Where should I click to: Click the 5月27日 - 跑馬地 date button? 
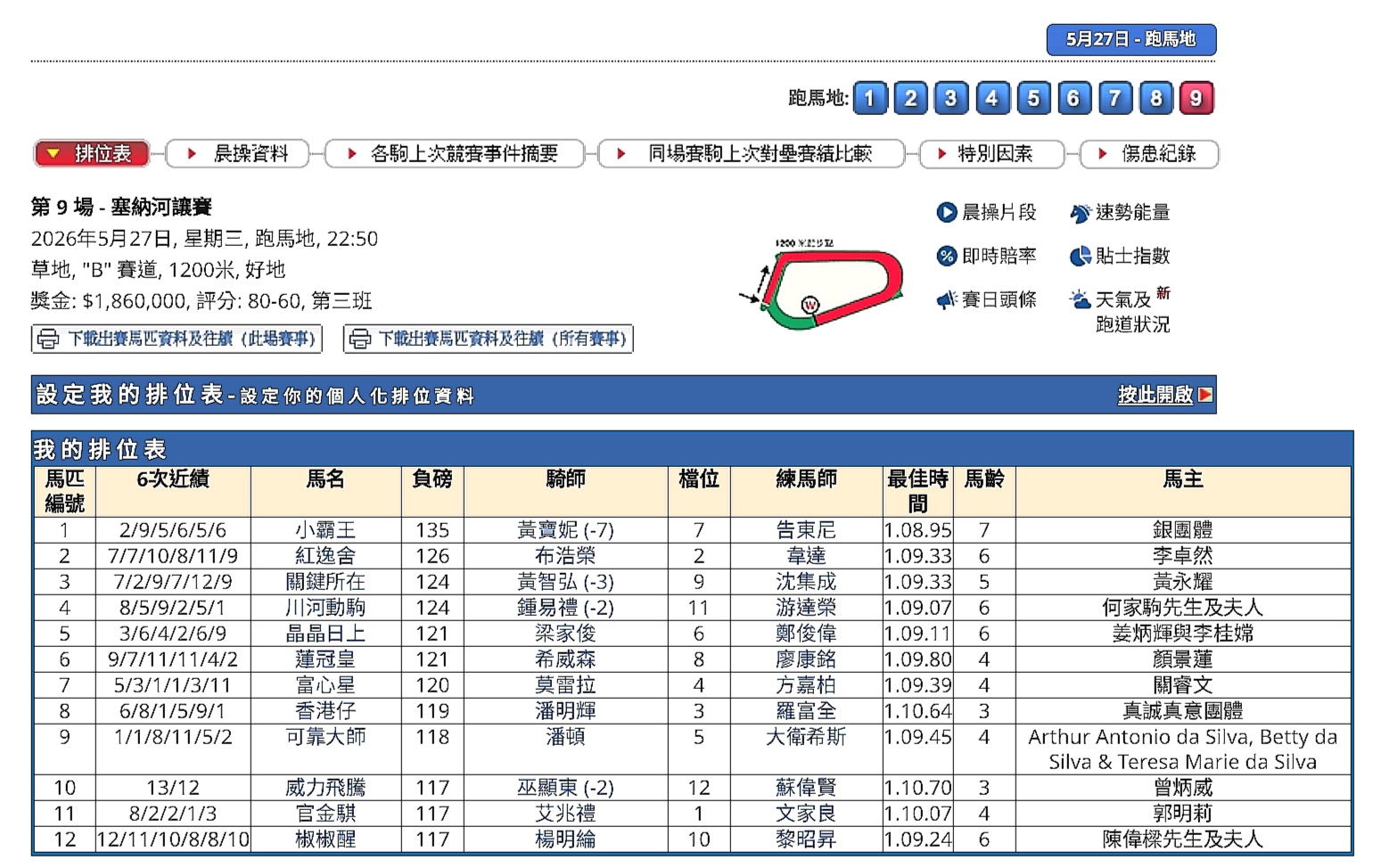(x=1131, y=39)
